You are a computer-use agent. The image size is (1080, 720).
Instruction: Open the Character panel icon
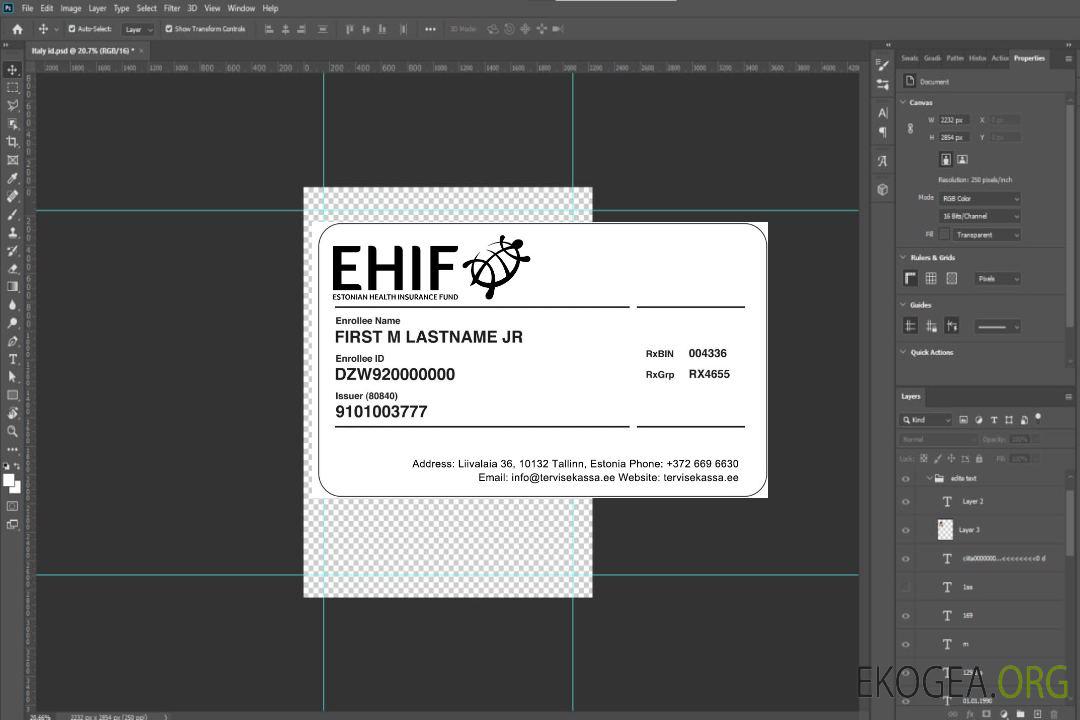(x=883, y=112)
